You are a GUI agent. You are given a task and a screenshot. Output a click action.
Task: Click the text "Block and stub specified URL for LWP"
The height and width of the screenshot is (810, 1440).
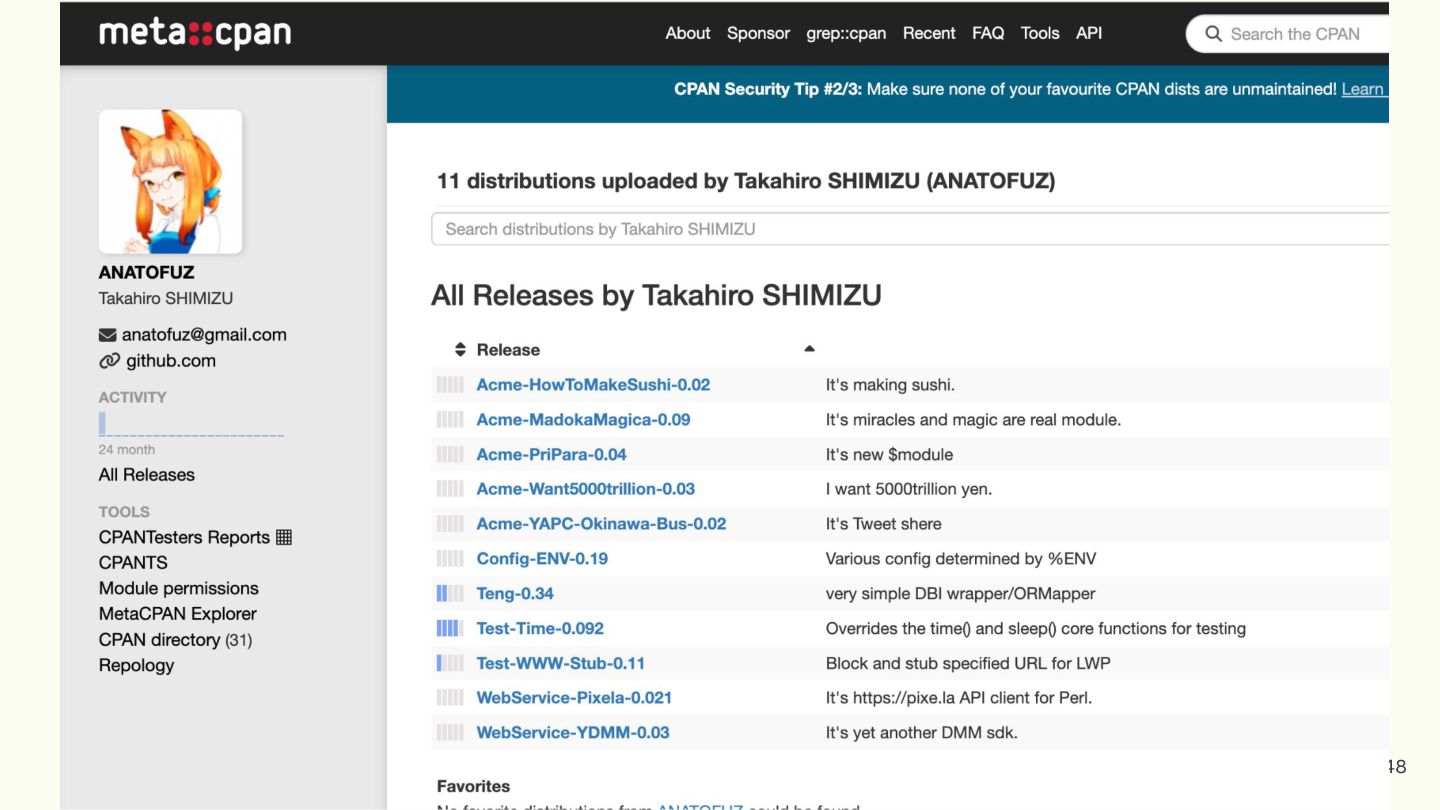[x=968, y=663]
